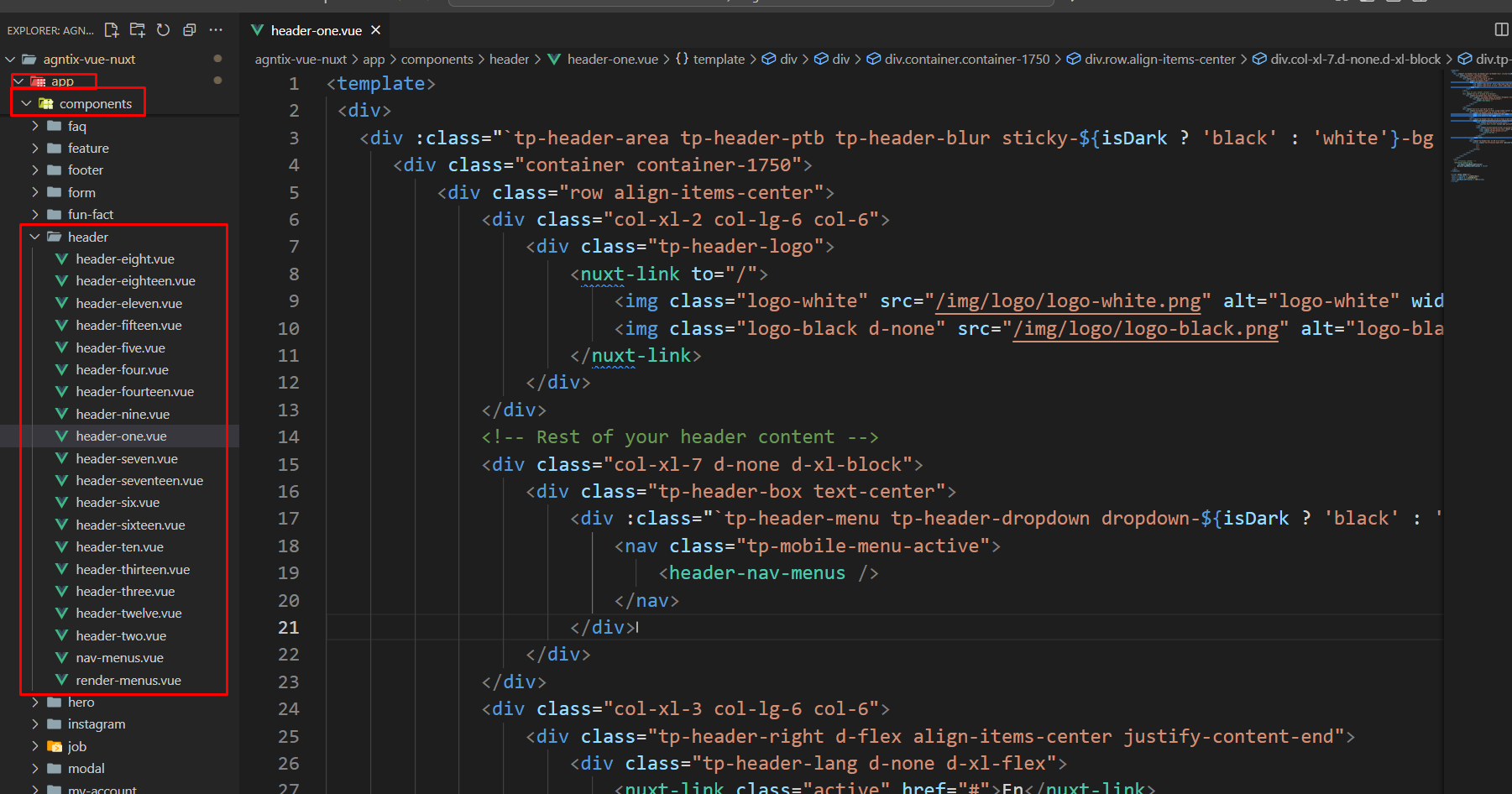Select the header-one.vue editor tab
1512x794 pixels.
(x=316, y=30)
